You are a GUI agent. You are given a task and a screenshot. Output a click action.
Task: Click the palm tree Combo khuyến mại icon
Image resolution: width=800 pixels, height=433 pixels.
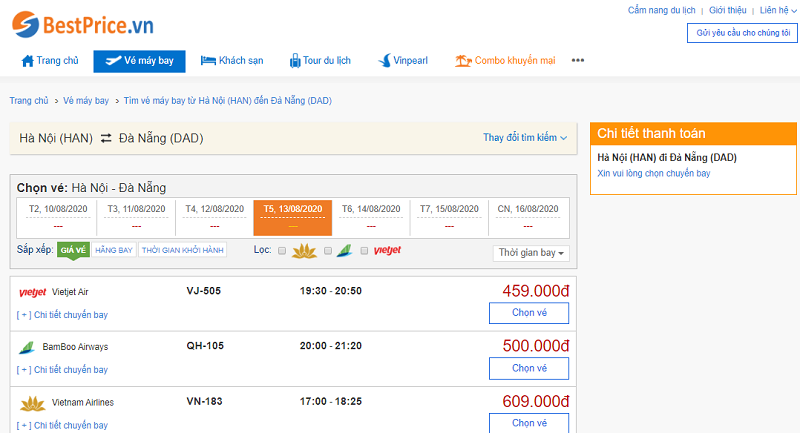pos(463,61)
